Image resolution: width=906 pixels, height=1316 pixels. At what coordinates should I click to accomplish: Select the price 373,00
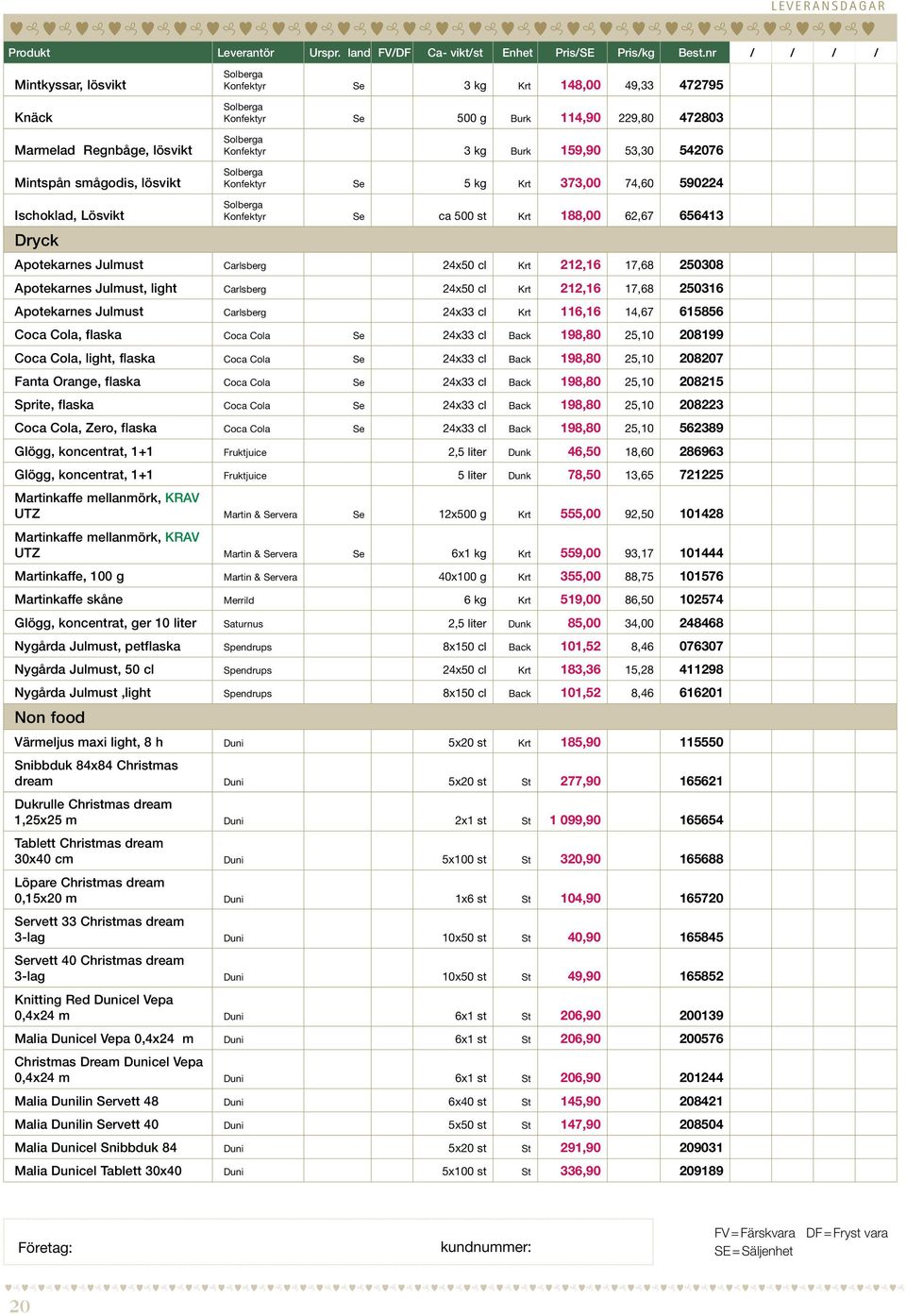[x=580, y=183]
